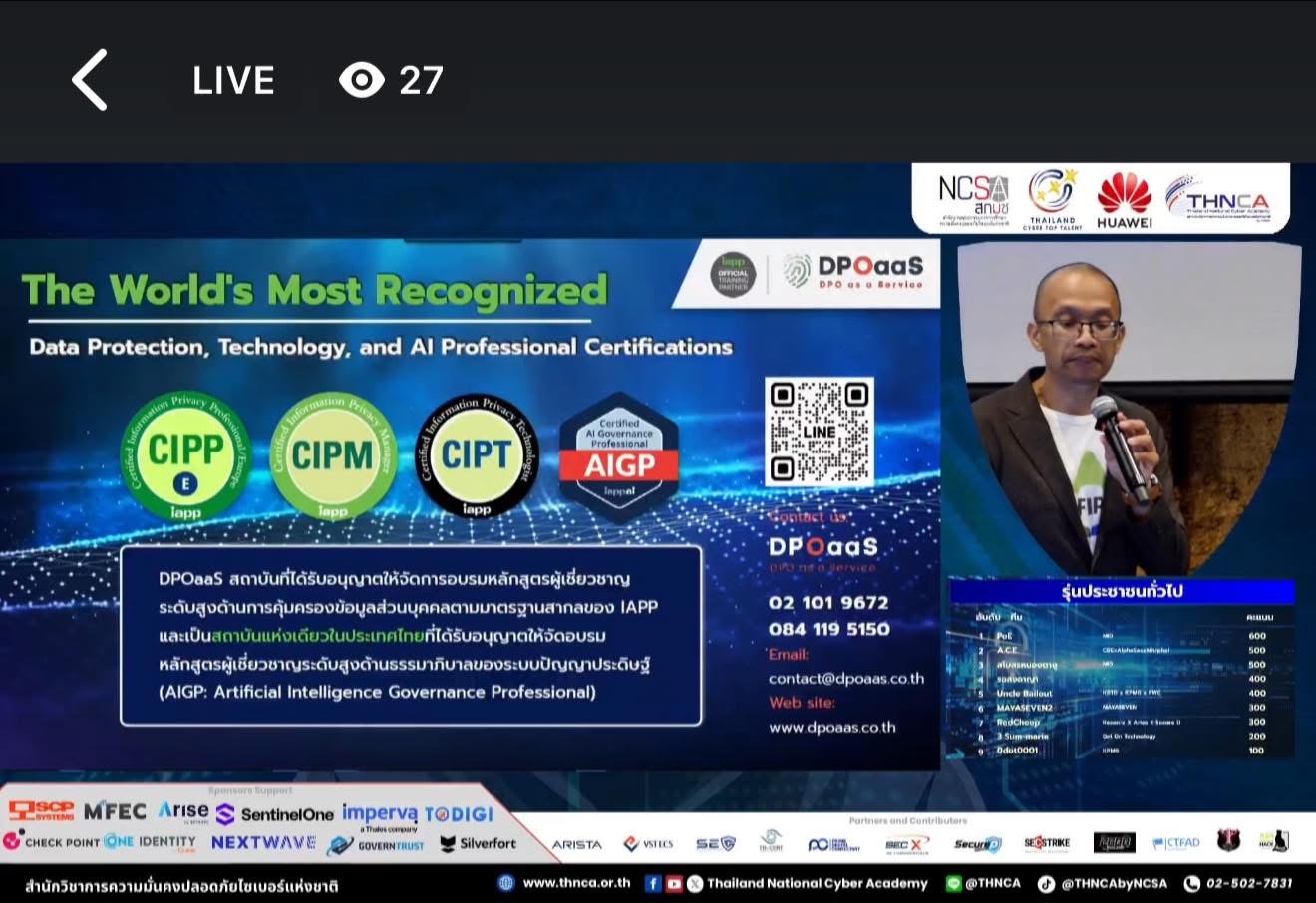Click the NEXTWAVE sponsor logo
Screen dimensions: 1316x903
pyautogui.click(x=263, y=842)
